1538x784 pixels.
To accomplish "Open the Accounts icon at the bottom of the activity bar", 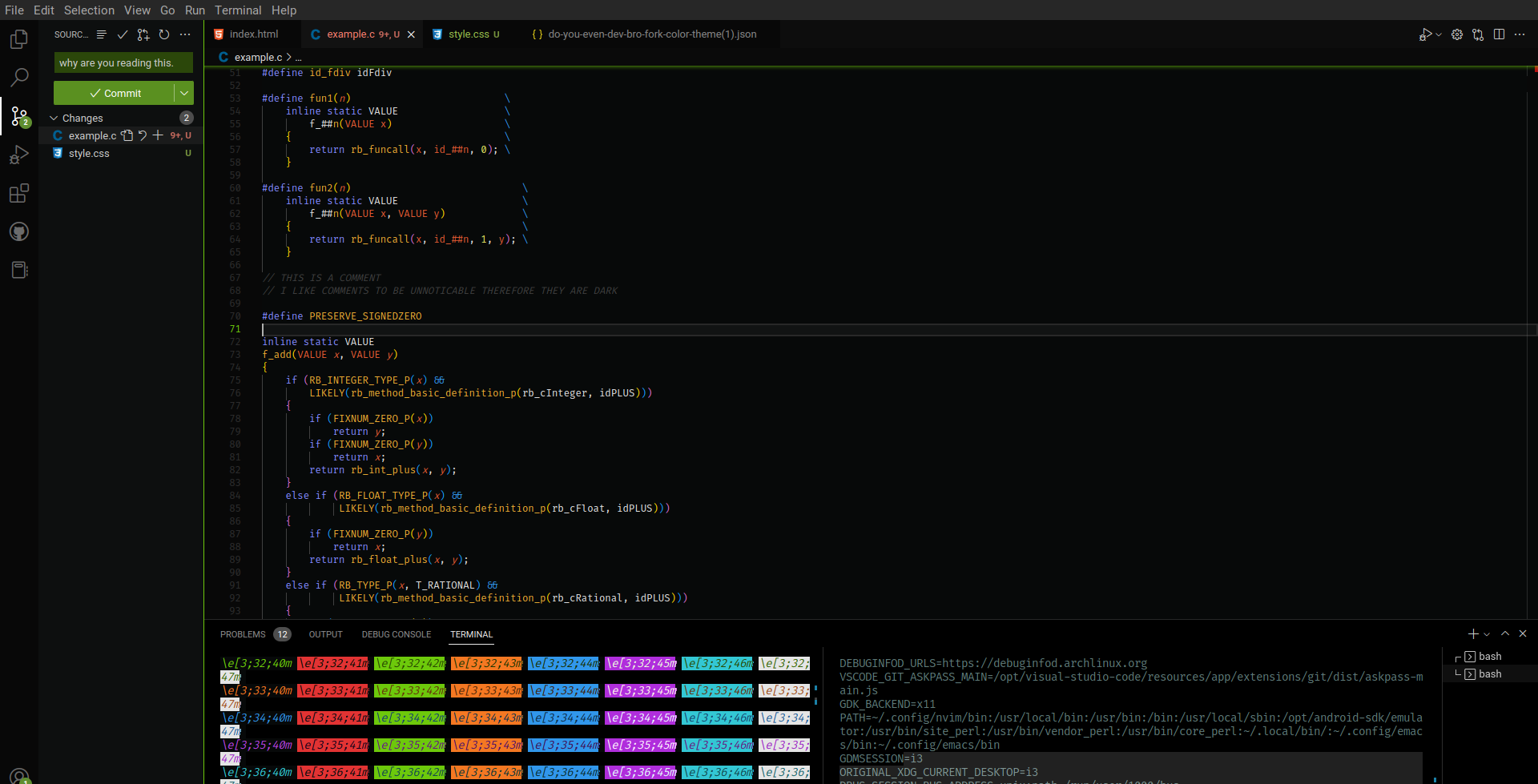I will [x=19, y=775].
